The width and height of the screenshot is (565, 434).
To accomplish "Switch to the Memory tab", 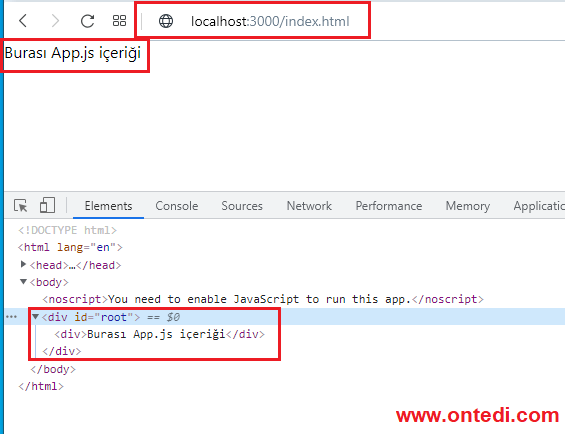I will (468, 206).
